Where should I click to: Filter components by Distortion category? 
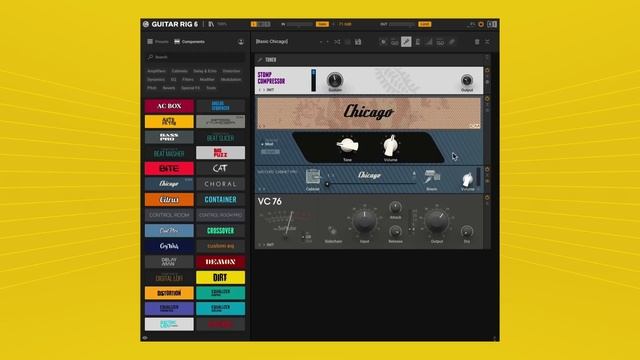tap(231, 71)
